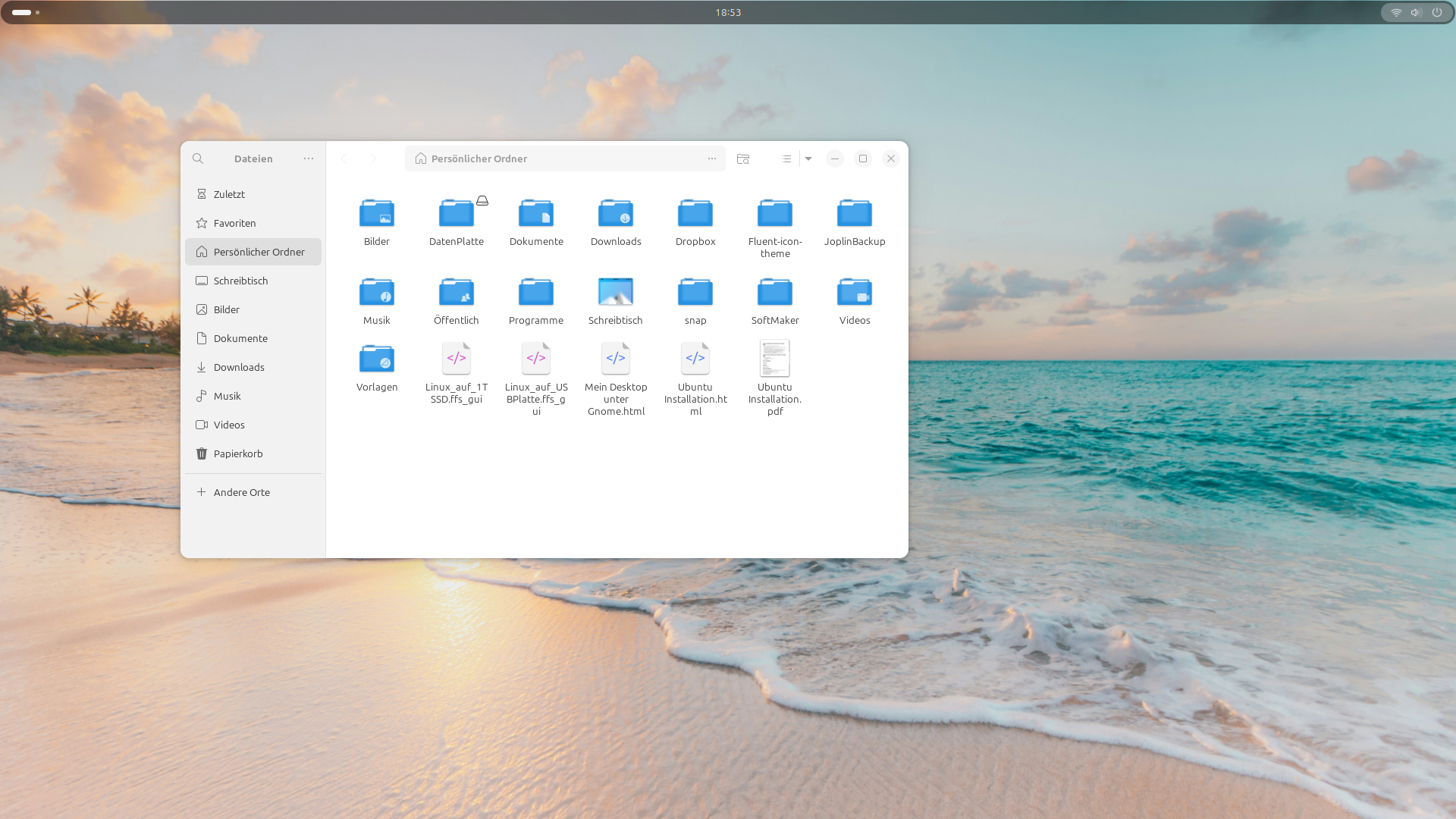
Task: Open Papierkorb in the sidebar
Action: 253,453
